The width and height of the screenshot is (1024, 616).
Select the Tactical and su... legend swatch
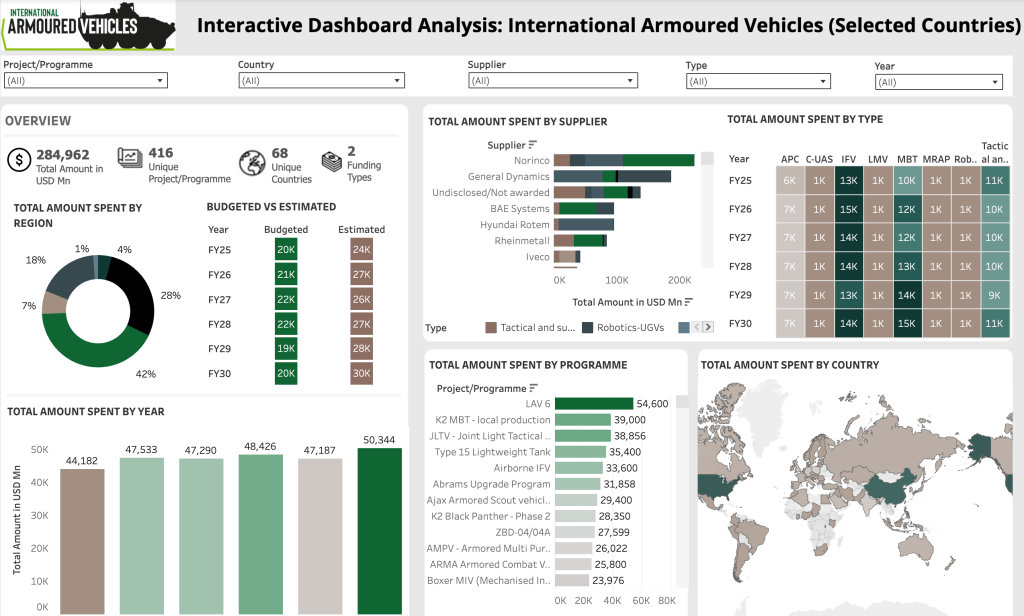(491, 327)
